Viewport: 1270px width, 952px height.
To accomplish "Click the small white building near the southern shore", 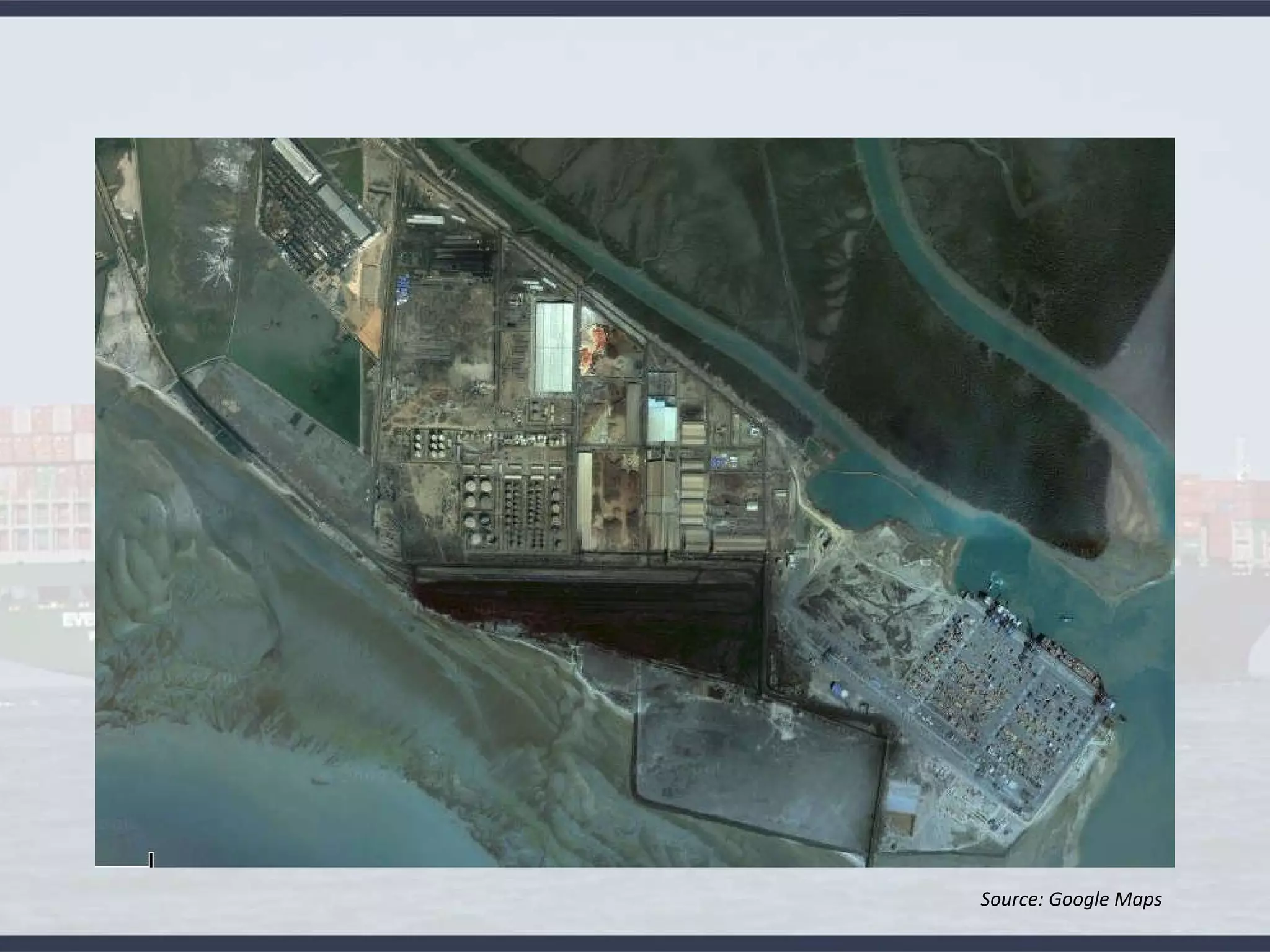I will point(902,800).
